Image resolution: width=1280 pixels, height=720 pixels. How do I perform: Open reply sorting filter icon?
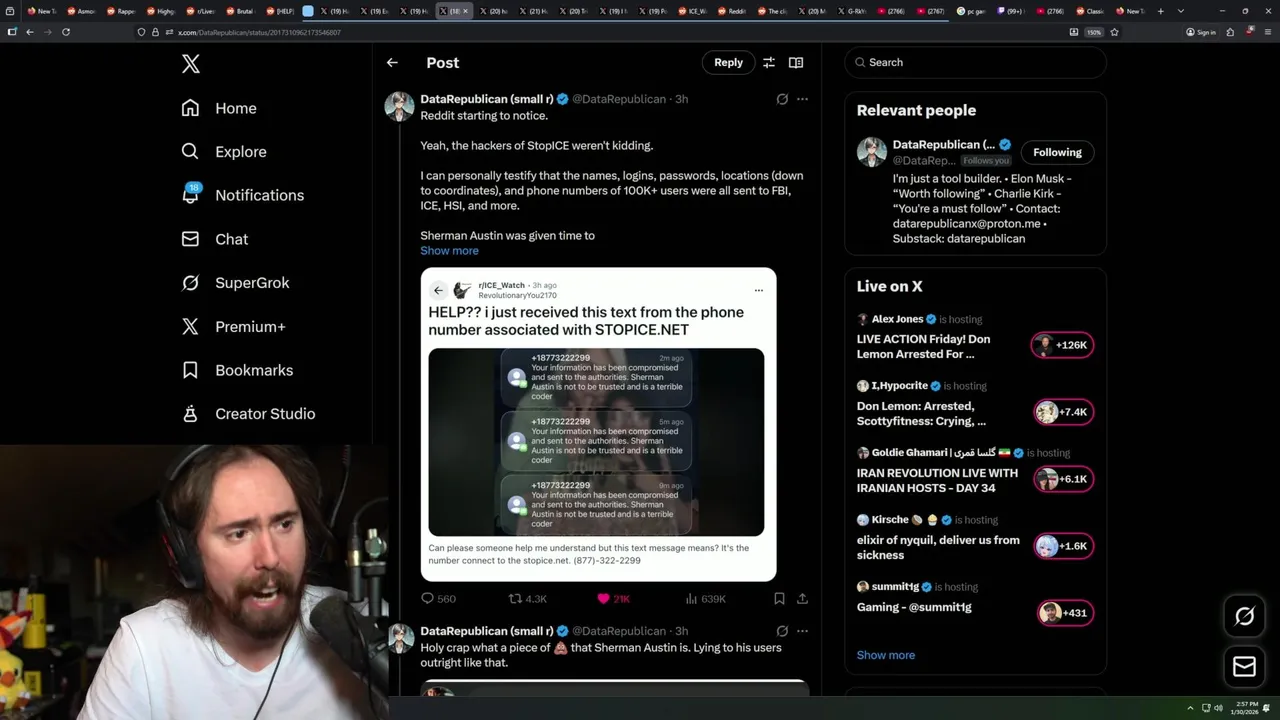(769, 62)
